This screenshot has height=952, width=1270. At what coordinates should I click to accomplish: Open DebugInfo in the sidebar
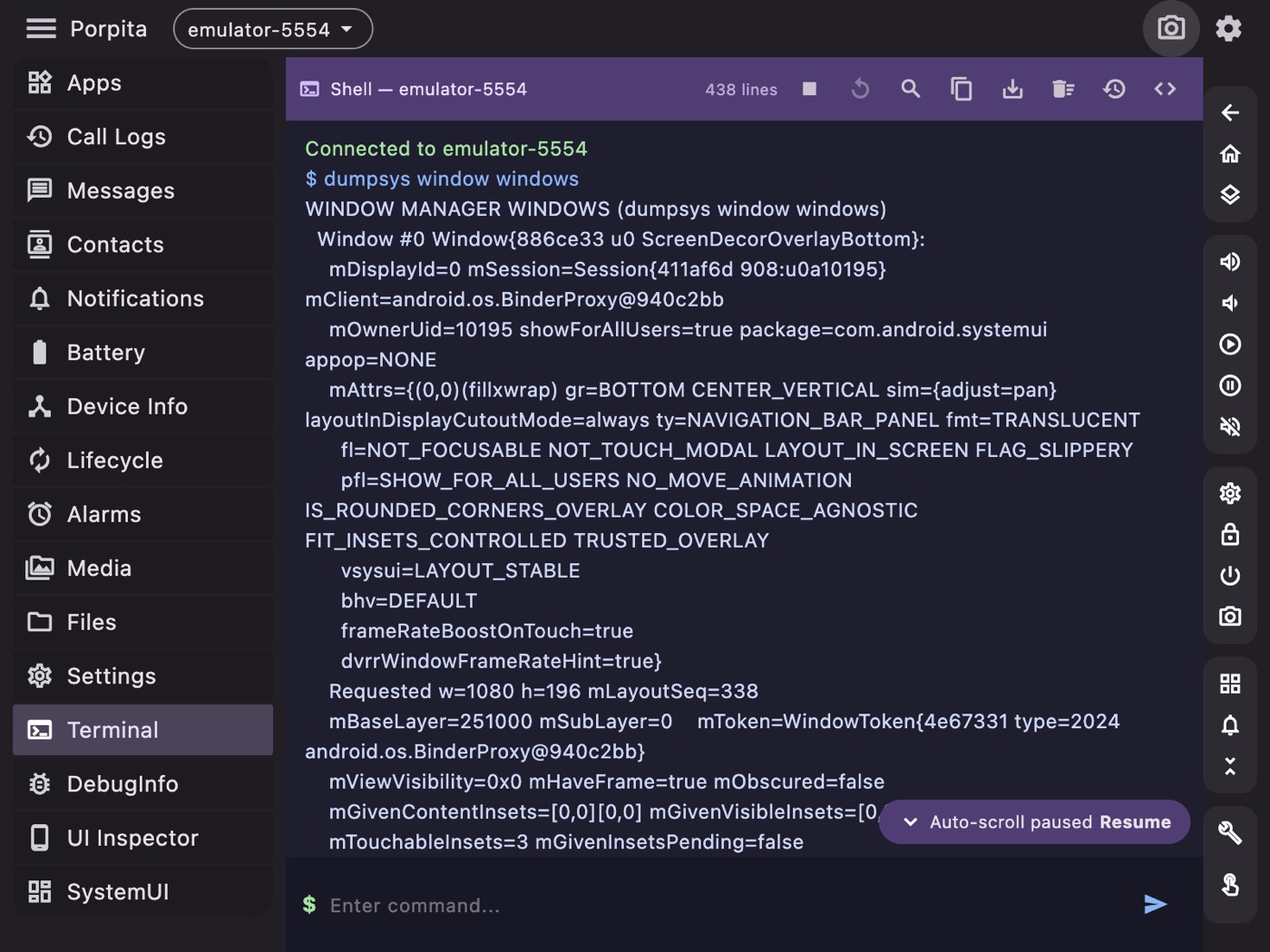coord(142,784)
